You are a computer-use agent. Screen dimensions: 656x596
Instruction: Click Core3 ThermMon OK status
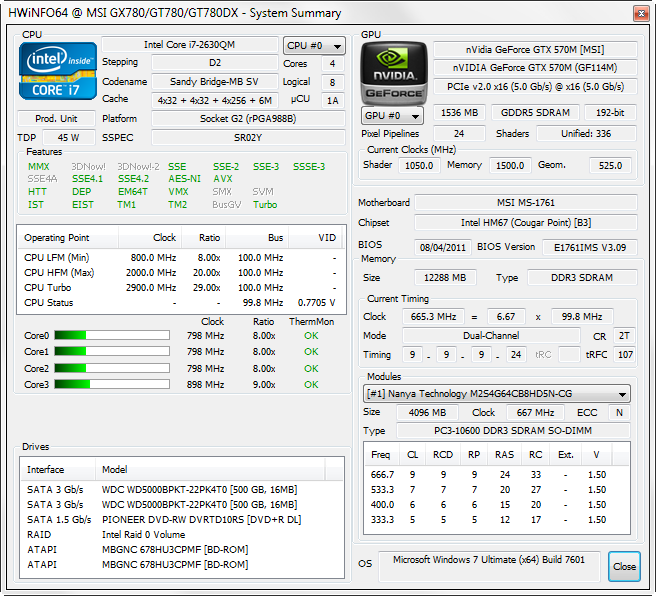pyautogui.click(x=311, y=384)
